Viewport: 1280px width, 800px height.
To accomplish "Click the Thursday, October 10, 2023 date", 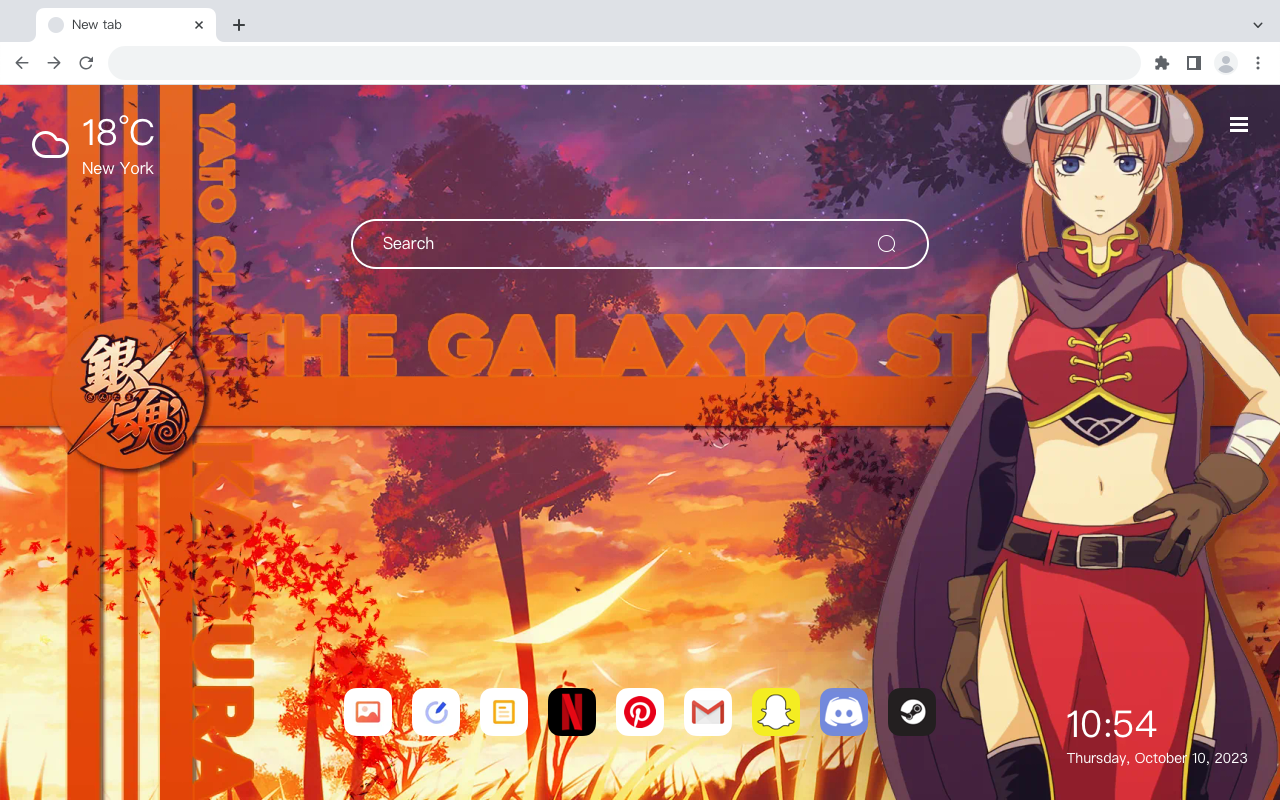I will coord(1157,758).
